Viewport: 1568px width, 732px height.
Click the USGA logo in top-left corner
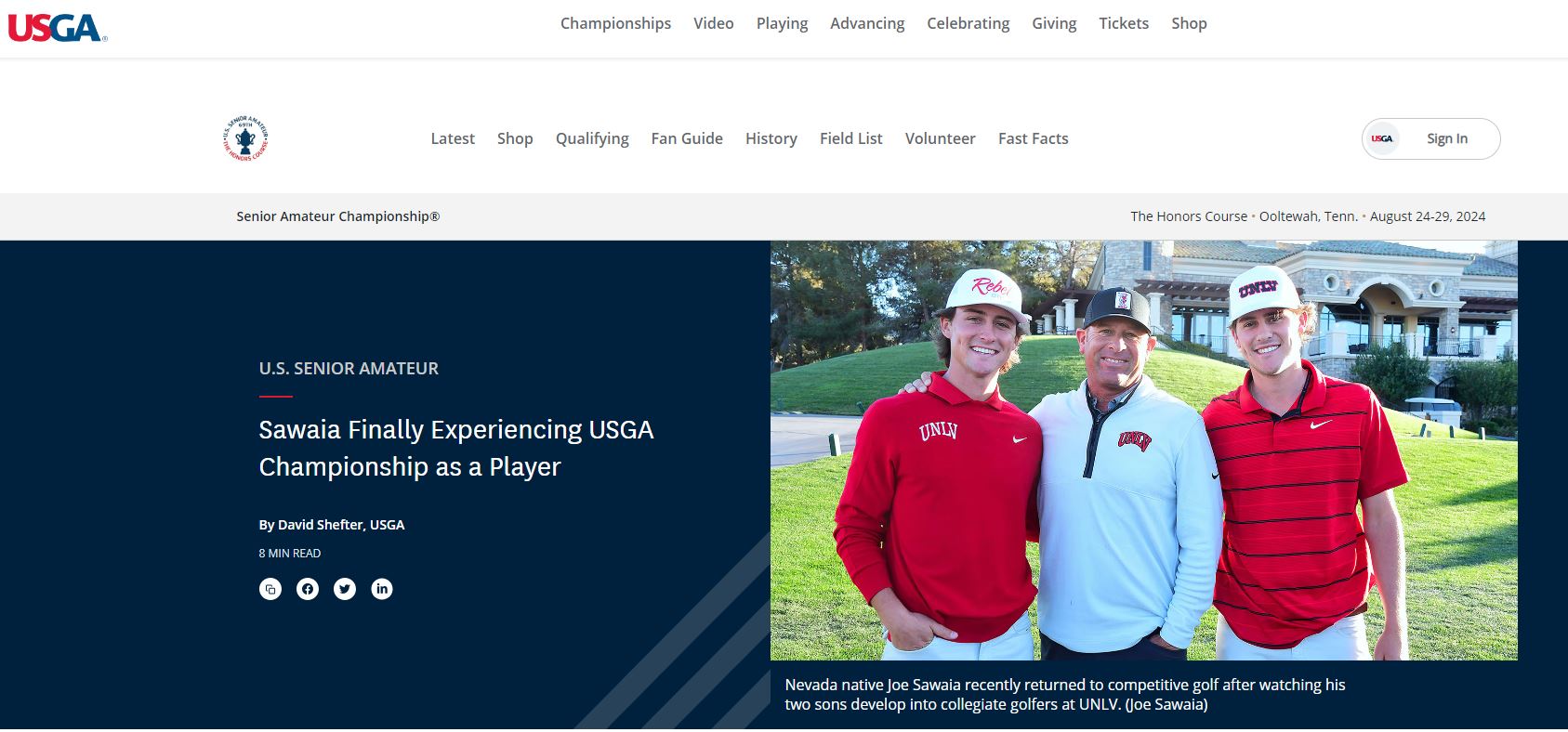click(x=58, y=26)
